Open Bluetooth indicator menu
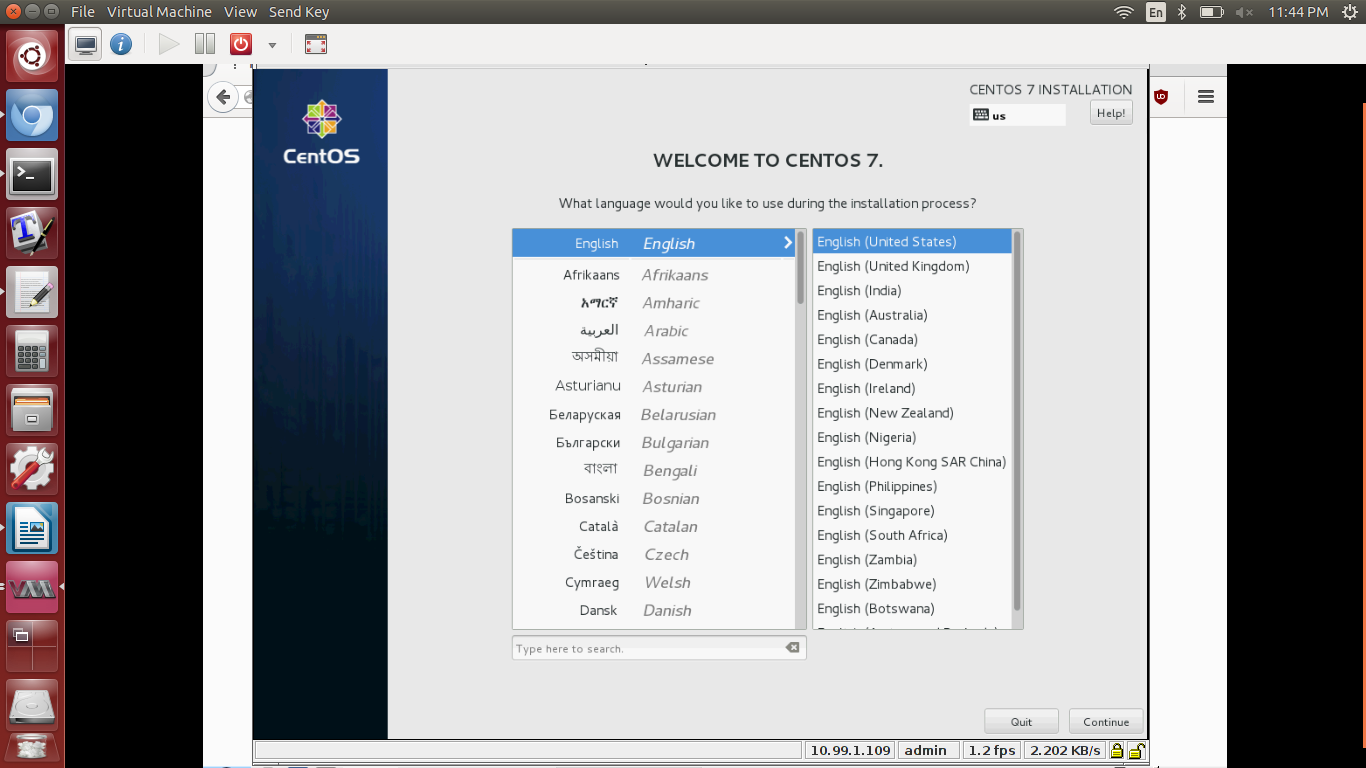This screenshot has height=768, width=1366. 1181,12
